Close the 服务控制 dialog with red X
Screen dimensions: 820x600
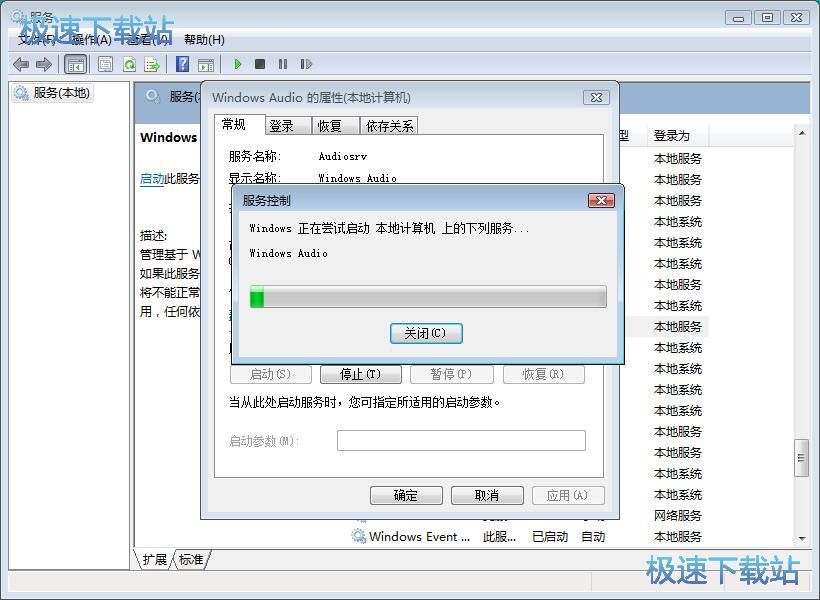tap(601, 200)
